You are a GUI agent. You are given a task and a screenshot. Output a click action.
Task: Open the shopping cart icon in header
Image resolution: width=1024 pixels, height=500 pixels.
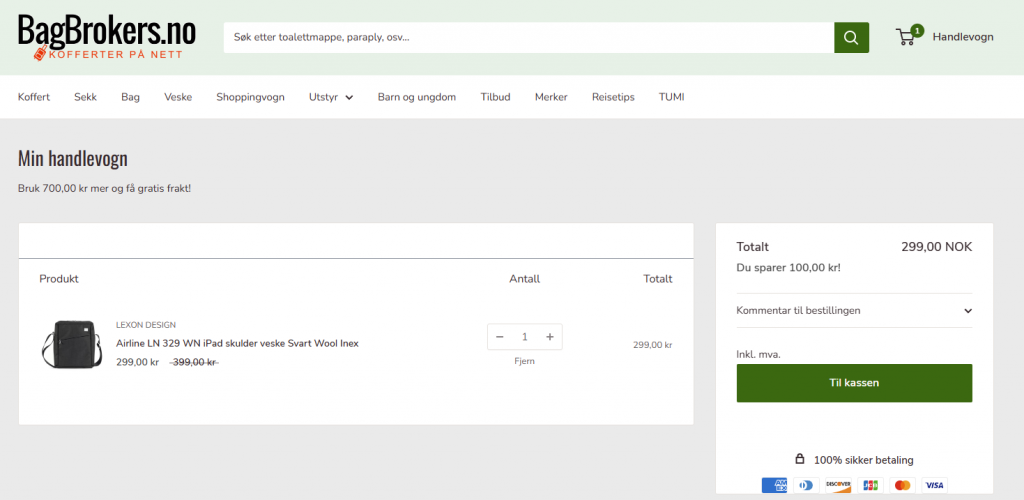coord(906,37)
